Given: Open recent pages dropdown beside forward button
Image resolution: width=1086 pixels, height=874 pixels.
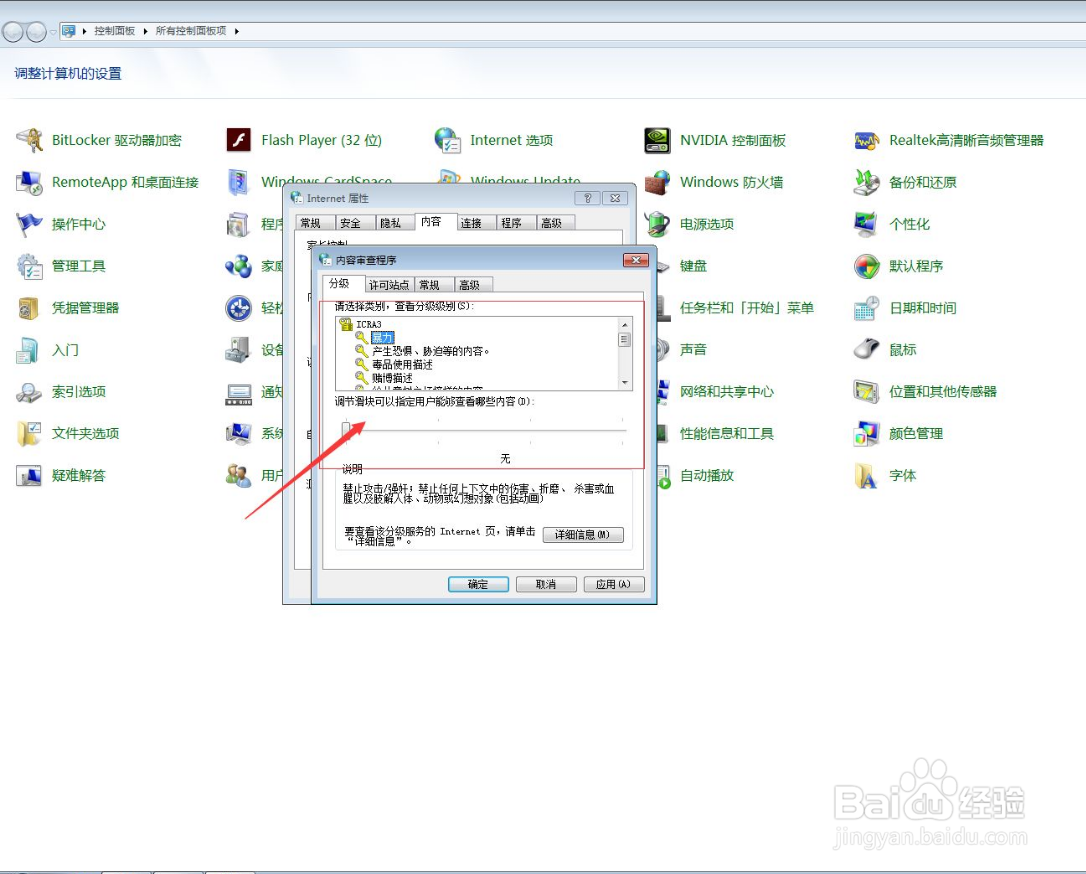Looking at the screenshot, I should pyautogui.click(x=53, y=32).
